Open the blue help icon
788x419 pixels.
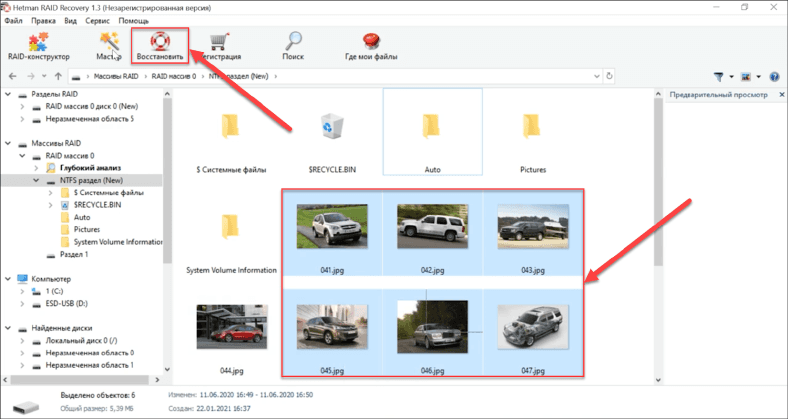[774, 77]
